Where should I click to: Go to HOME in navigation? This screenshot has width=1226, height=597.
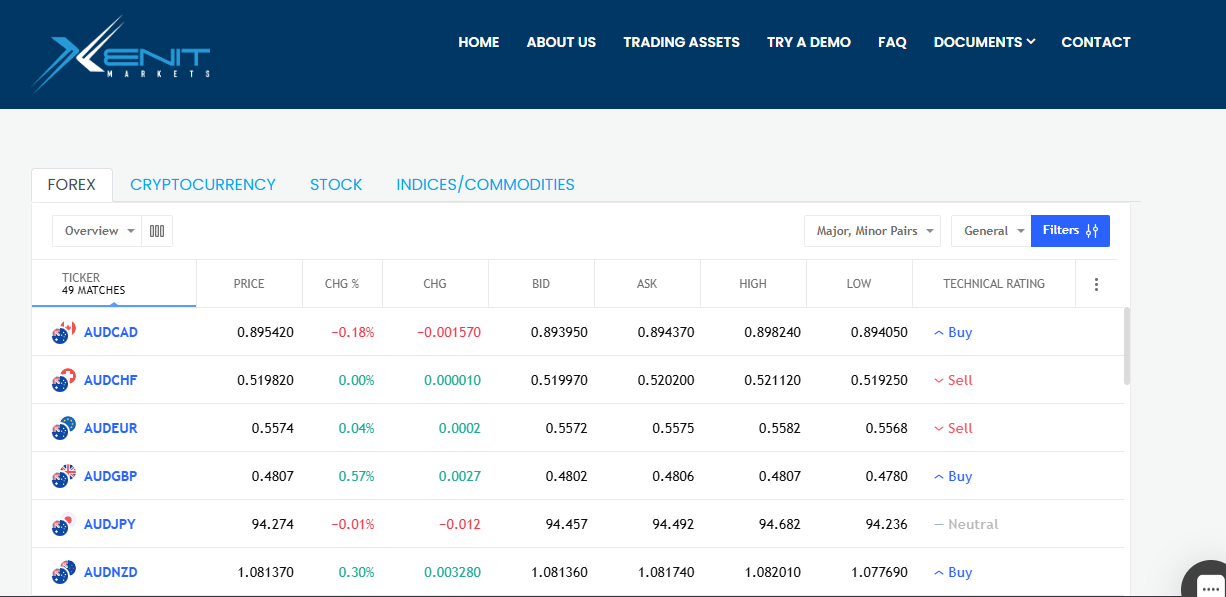[479, 42]
